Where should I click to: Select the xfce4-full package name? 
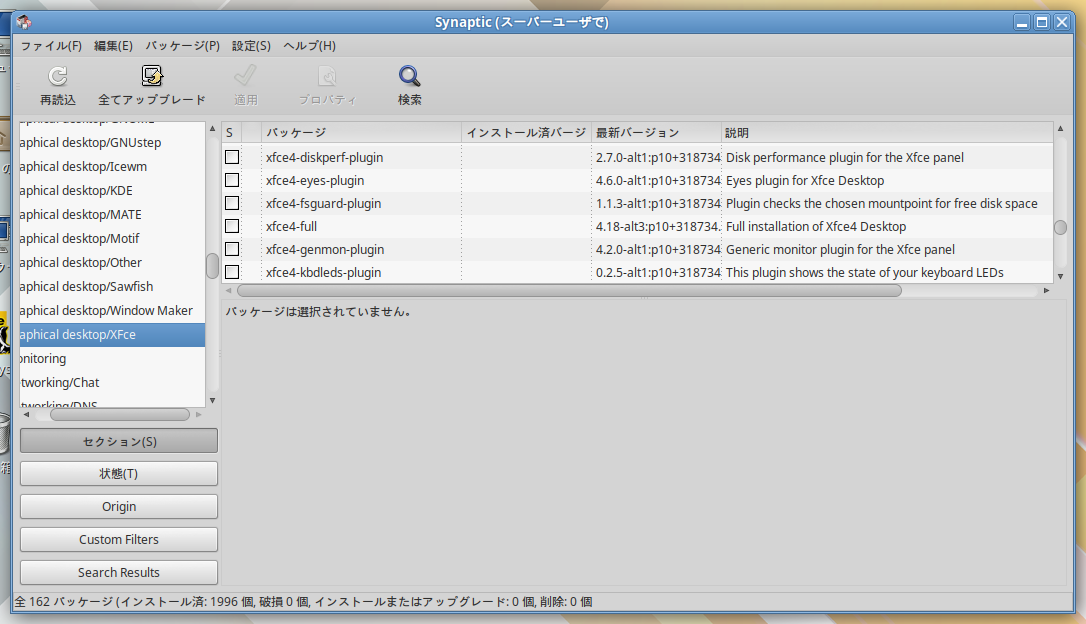click(292, 226)
